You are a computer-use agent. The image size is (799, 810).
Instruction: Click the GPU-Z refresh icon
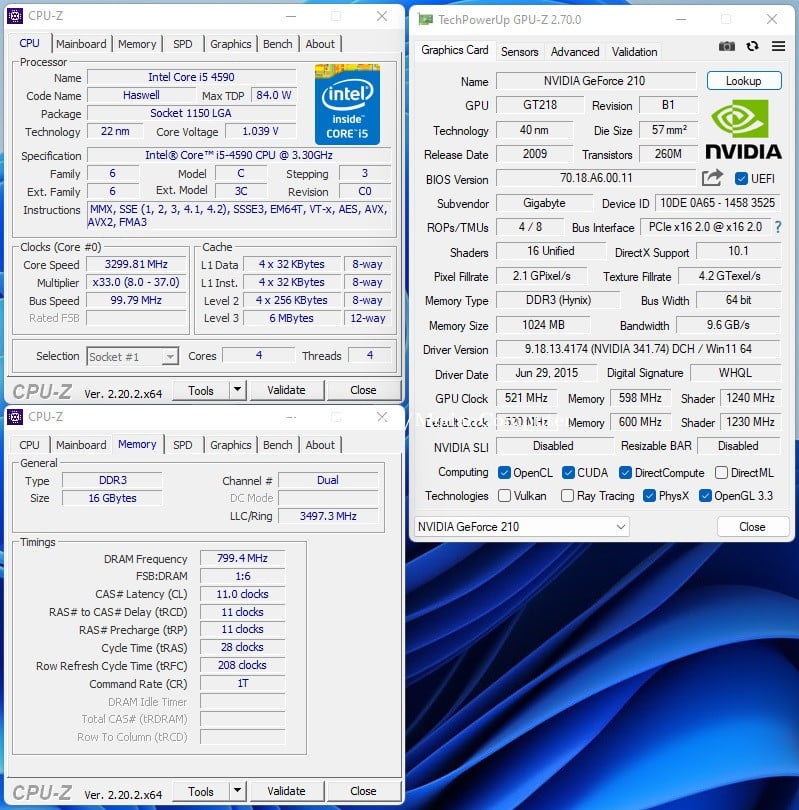pyautogui.click(x=753, y=46)
